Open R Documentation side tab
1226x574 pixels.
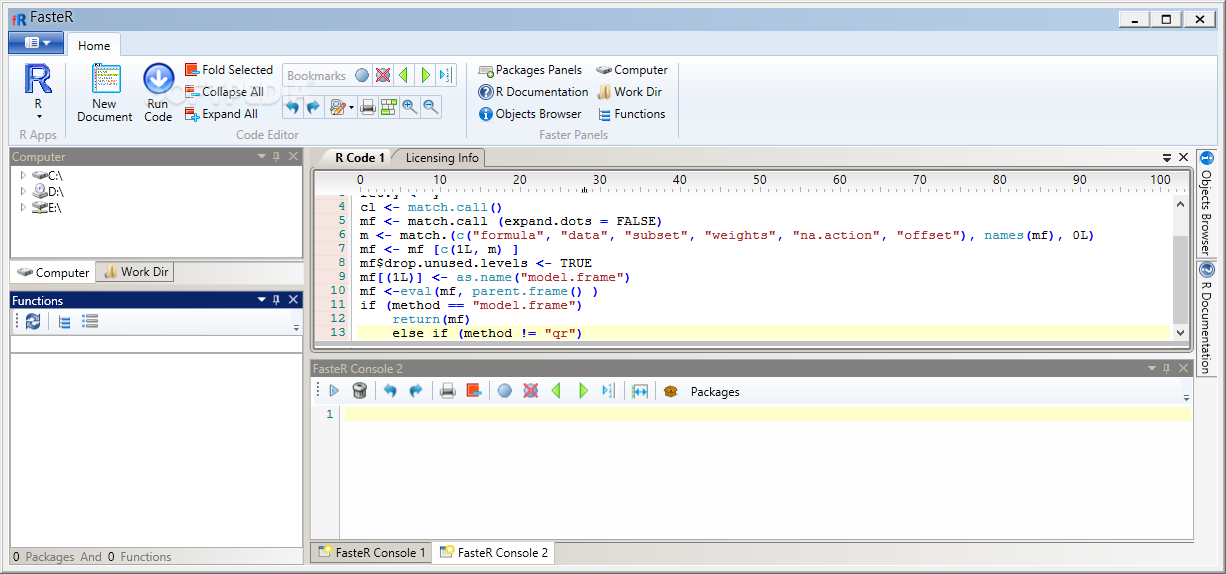point(1206,318)
